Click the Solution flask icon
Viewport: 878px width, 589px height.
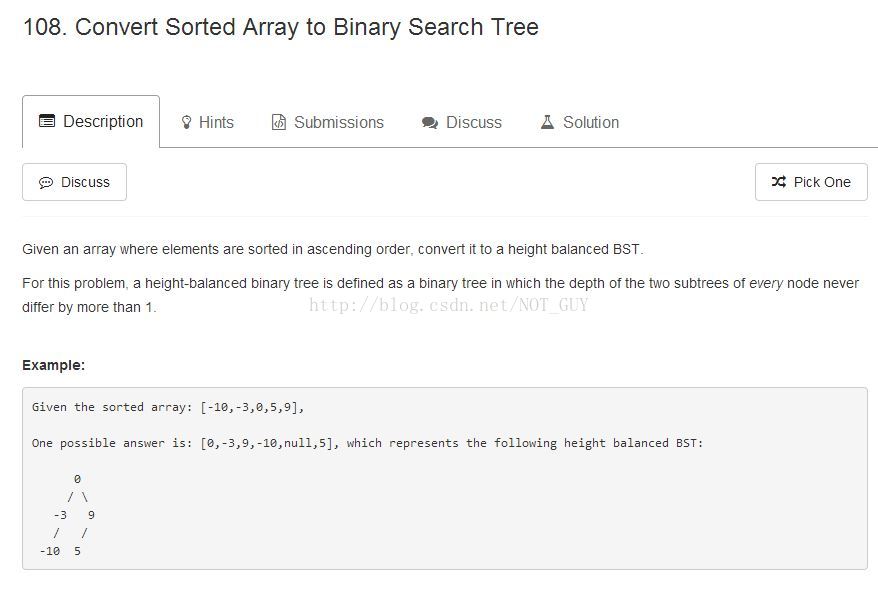(x=547, y=122)
